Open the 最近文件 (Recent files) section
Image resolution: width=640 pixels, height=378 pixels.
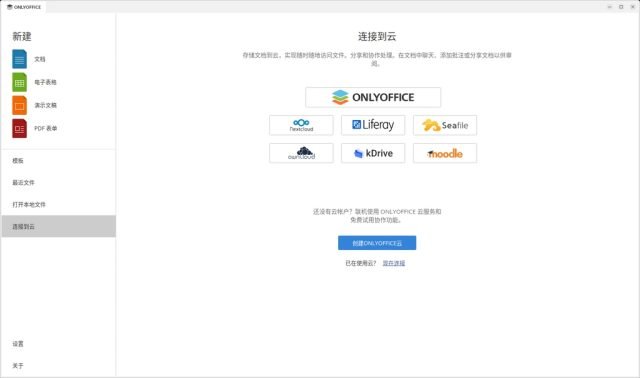point(58,182)
